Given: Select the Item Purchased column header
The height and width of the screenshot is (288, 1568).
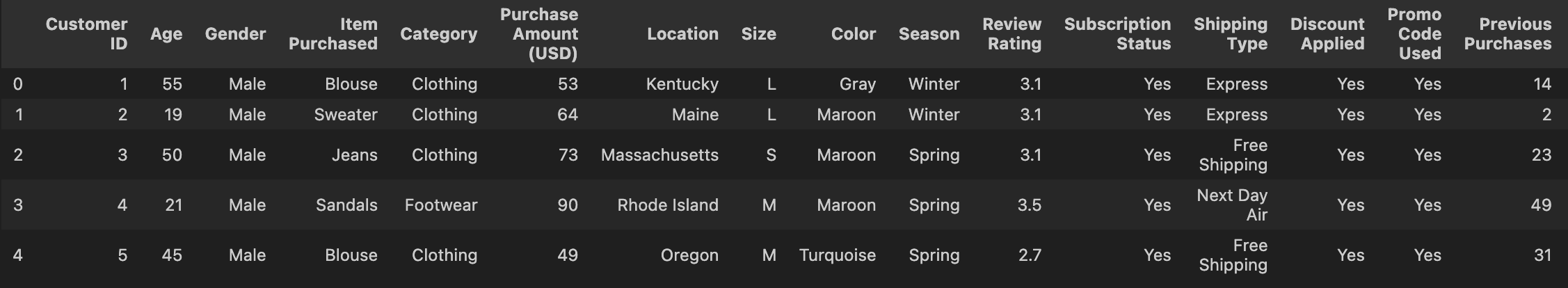Looking at the screenshot, I should click(x=333, y=34).
